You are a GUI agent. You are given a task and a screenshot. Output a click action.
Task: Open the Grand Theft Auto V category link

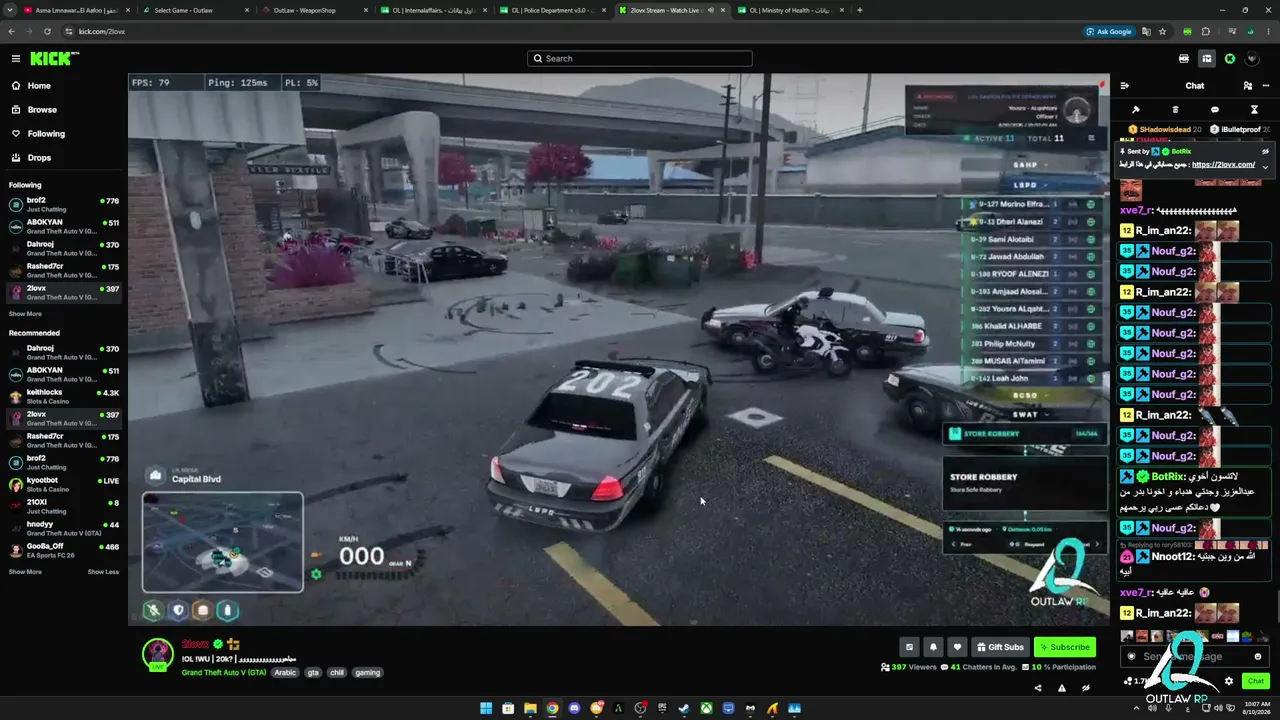[x=224, y=673]
